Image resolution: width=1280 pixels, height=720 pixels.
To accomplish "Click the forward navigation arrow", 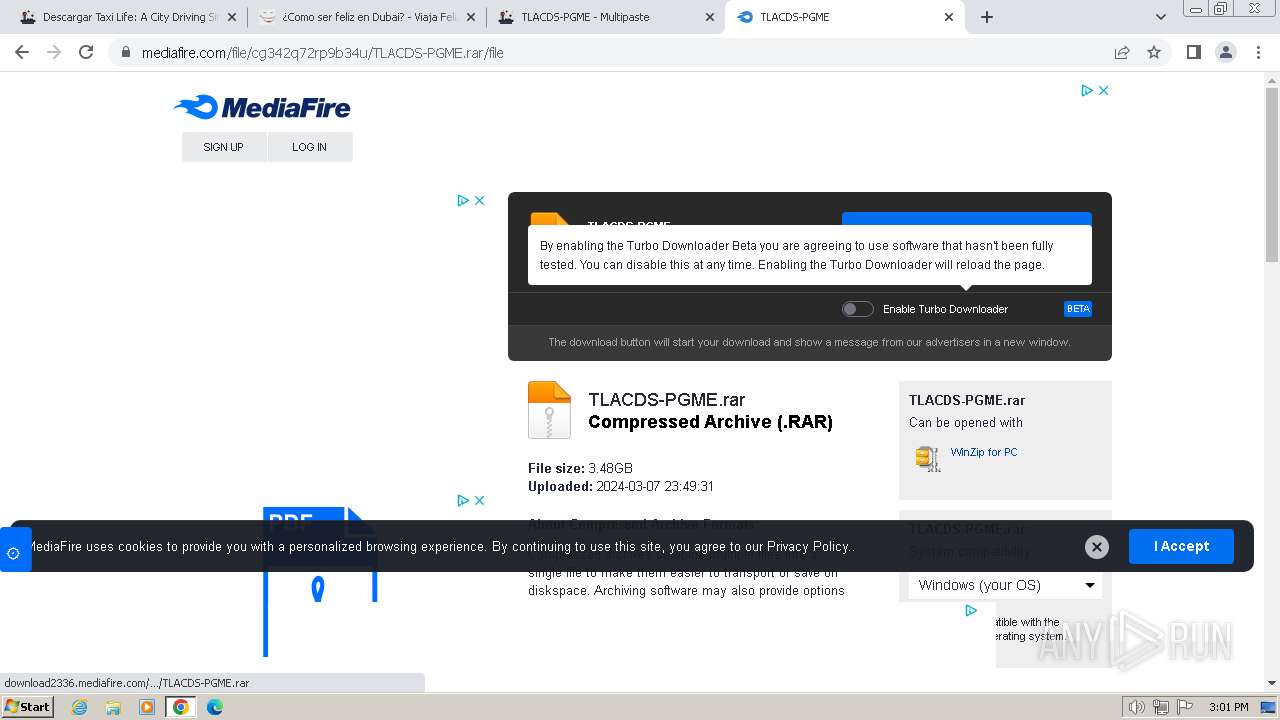I will (x=54, y=52).
